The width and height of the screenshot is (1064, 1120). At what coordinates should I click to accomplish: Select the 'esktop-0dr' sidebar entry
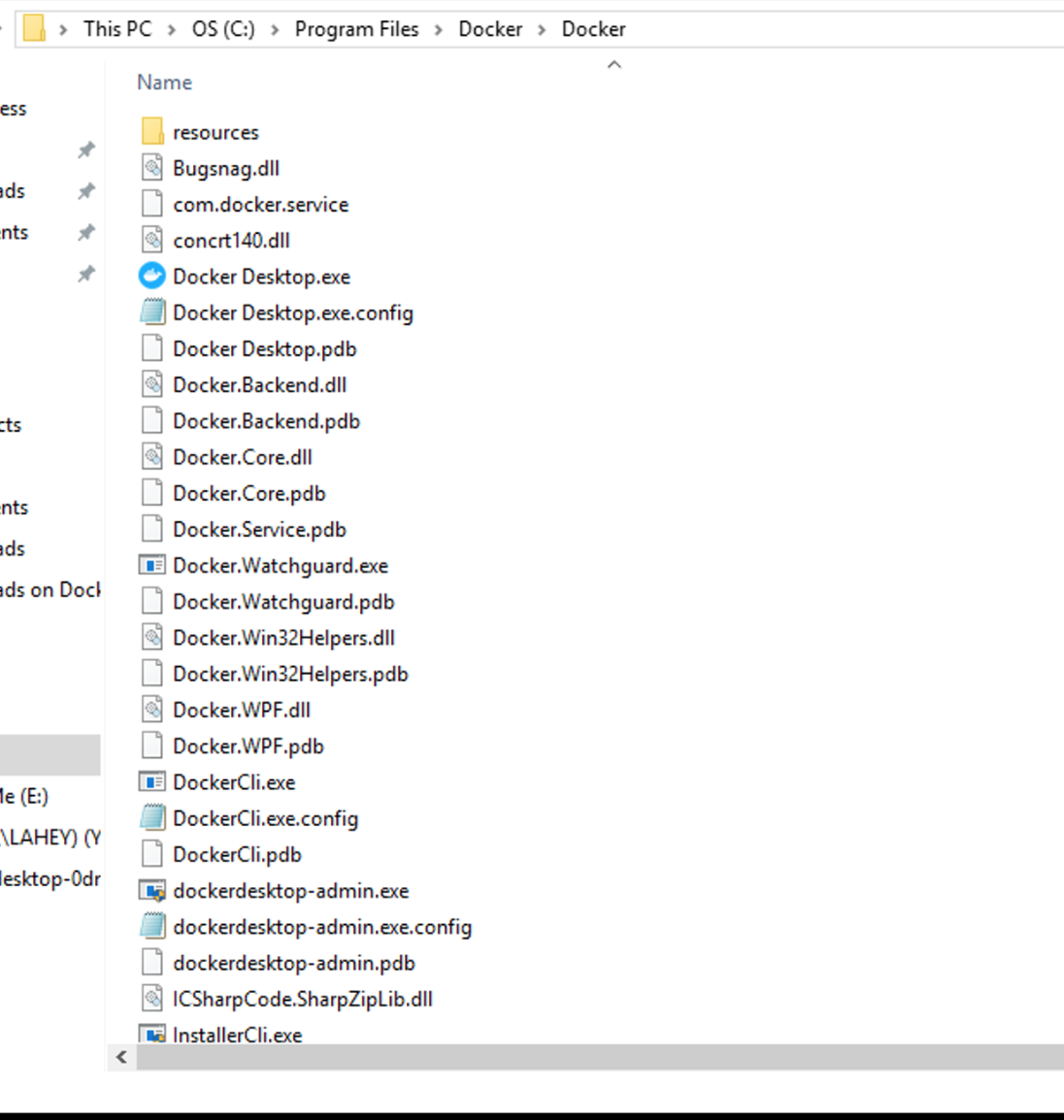[x=50, y=878]
